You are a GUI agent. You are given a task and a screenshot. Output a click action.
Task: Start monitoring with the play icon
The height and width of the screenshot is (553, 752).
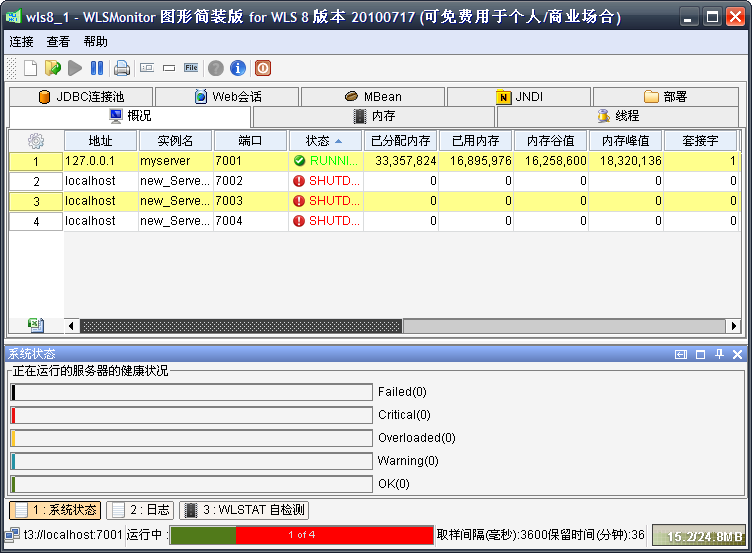[x=74, y=68]
